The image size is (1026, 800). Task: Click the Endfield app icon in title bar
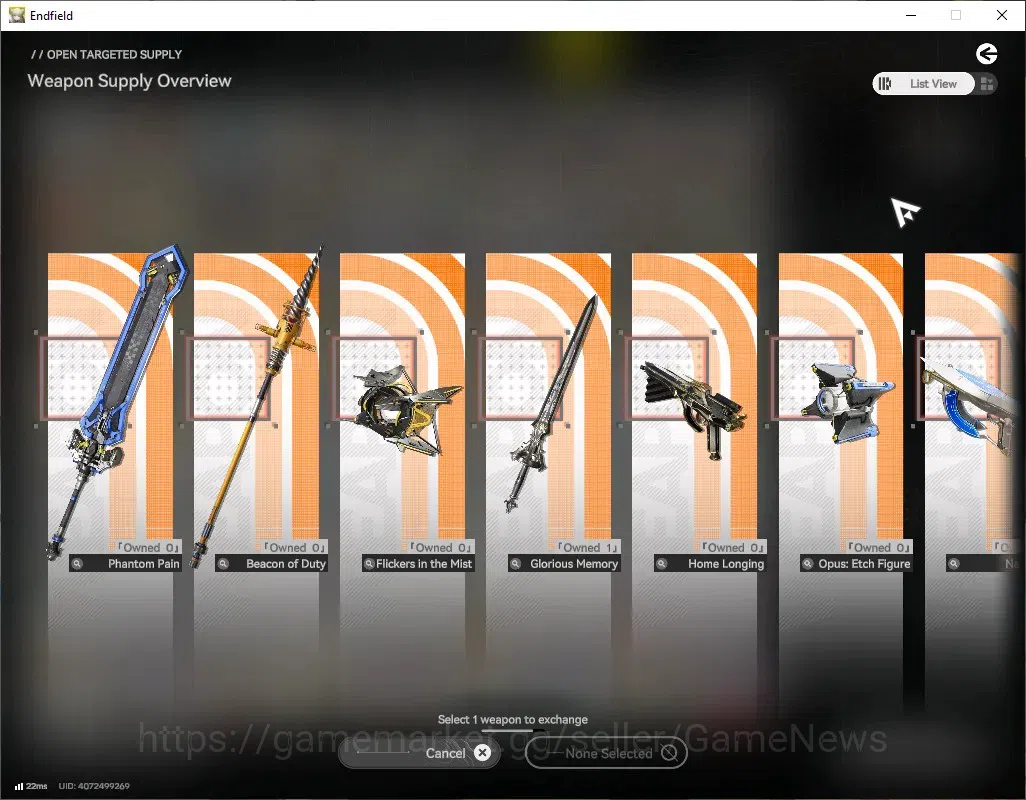(16, 15)
